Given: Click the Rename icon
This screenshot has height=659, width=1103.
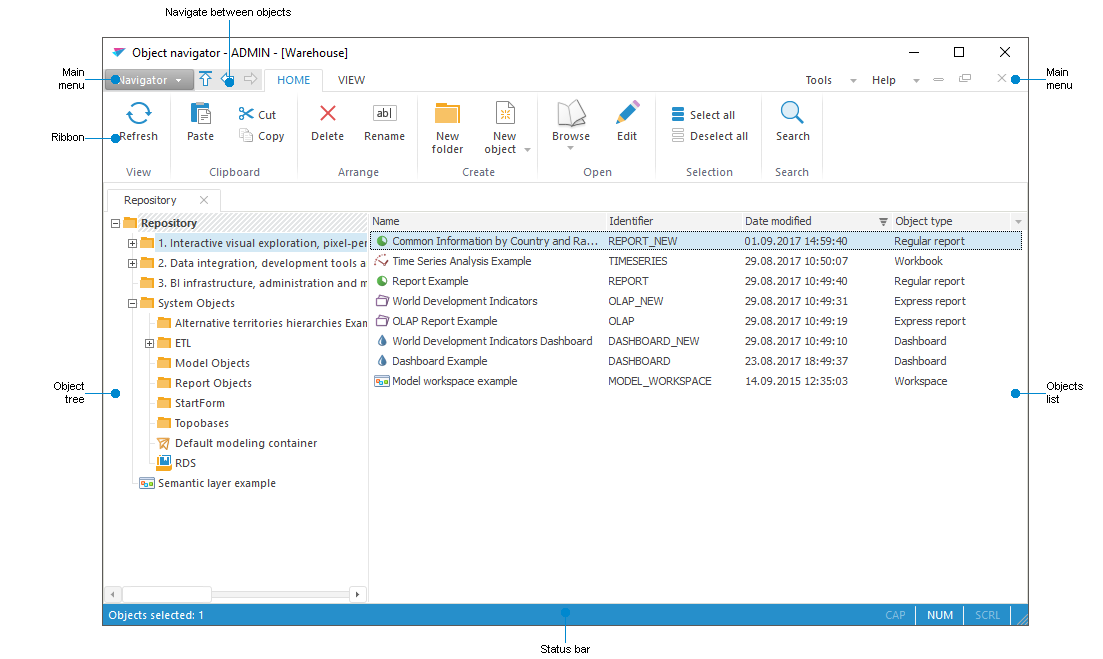Looking at the screenshot, I should tap(384, 114).
